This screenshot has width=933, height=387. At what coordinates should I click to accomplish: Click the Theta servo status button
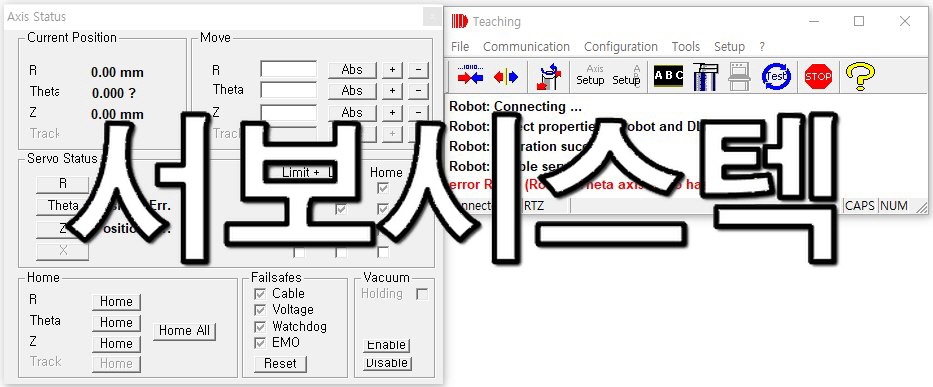pyautogui.click(x=62, y=206)
